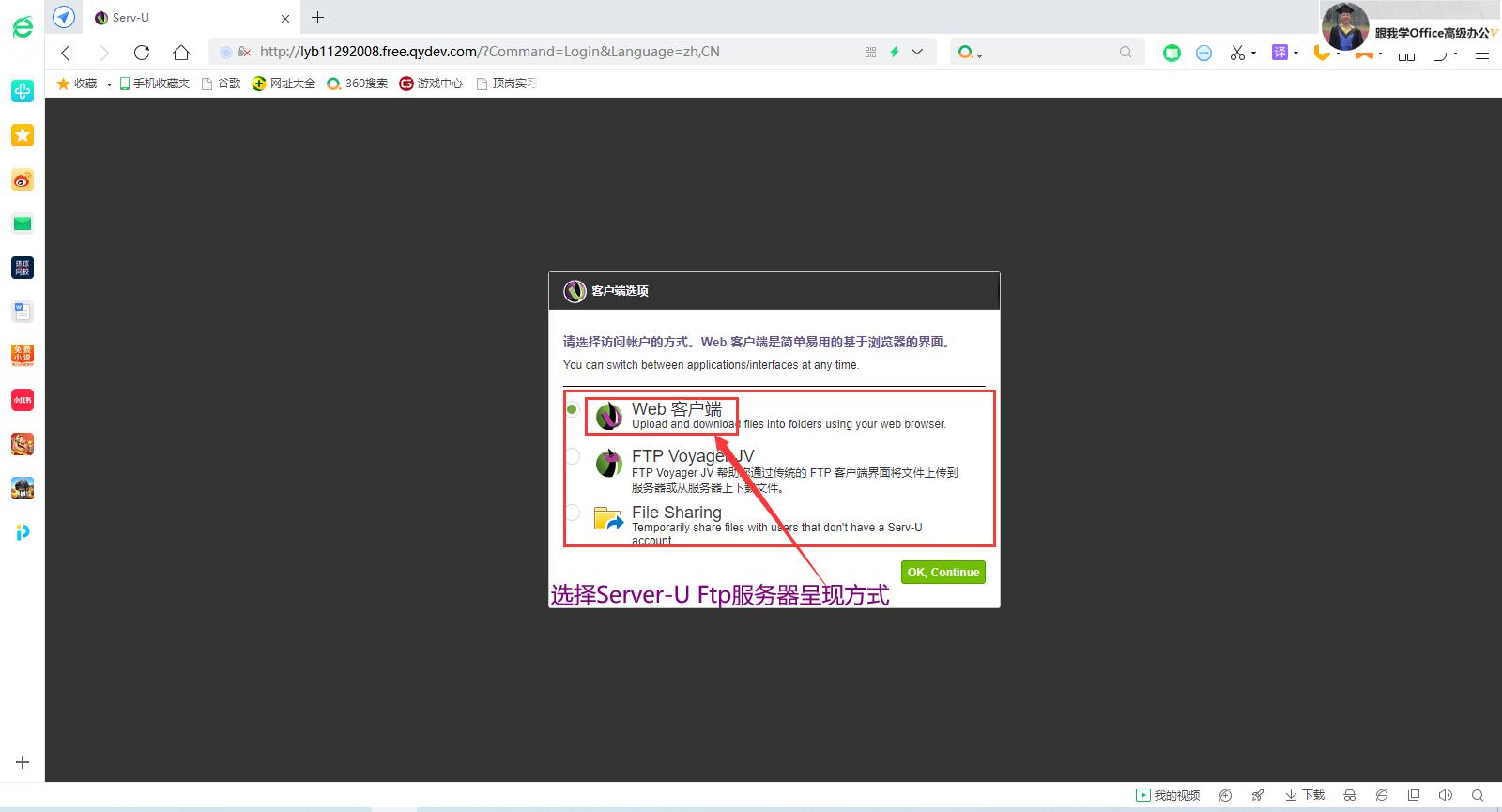Screen dimensions: 1502x812
Task: Click the teal plus app sidebar icon
Action: coord(23,91)
